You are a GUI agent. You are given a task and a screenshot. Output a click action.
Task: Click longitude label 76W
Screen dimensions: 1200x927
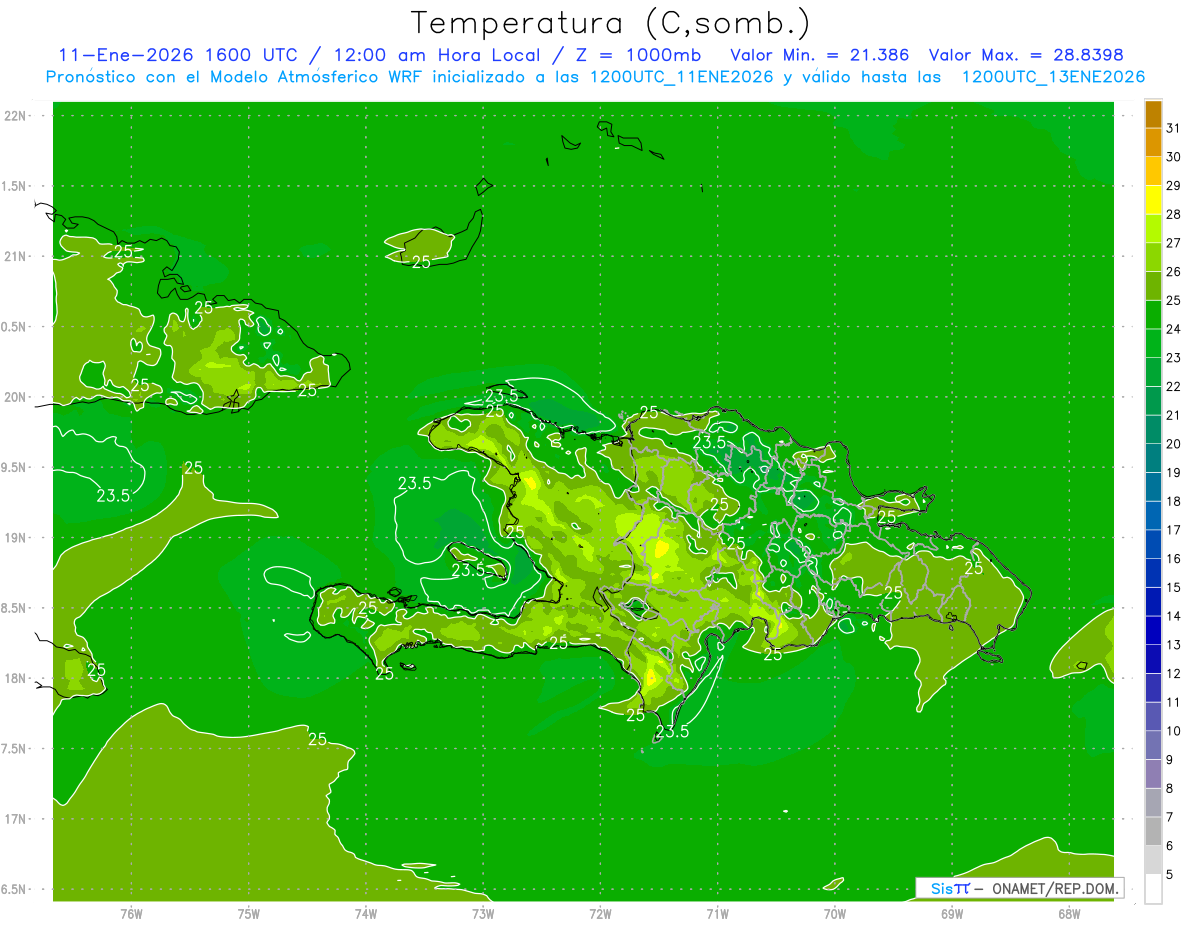pyautogui.click(x=131, y=914)
